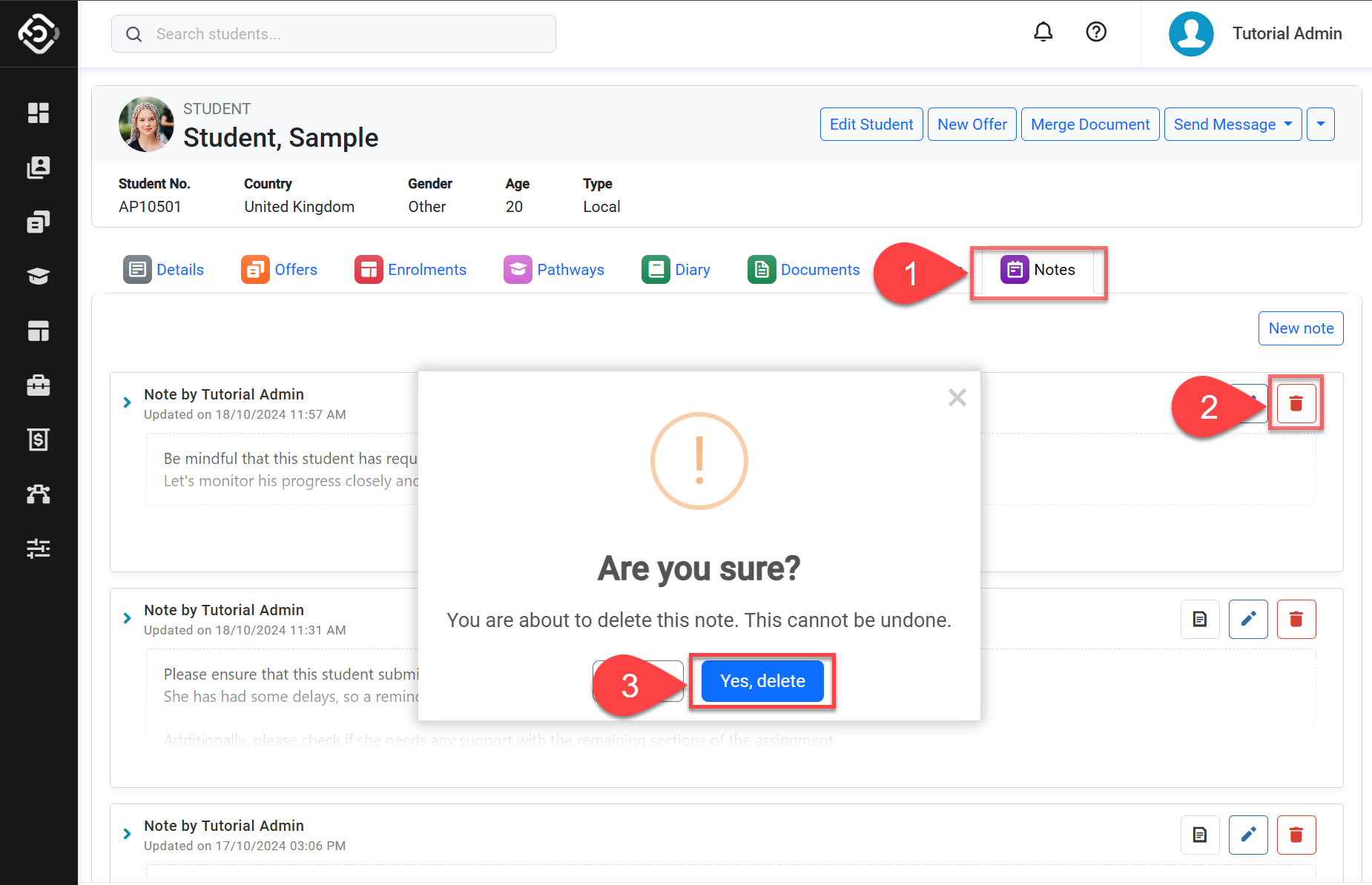Click the briefcase icon in sidebar
Image resolution: width=1372 pixels, height=885 pixels.
(x=39, y=385)
